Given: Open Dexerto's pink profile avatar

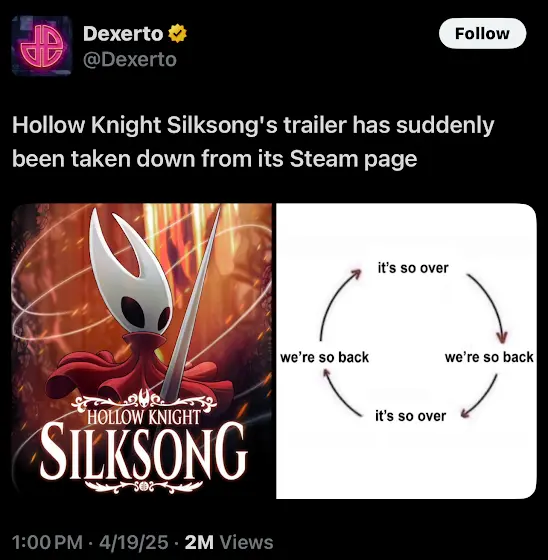Looking at the screenshot, I should coord(42,46).
